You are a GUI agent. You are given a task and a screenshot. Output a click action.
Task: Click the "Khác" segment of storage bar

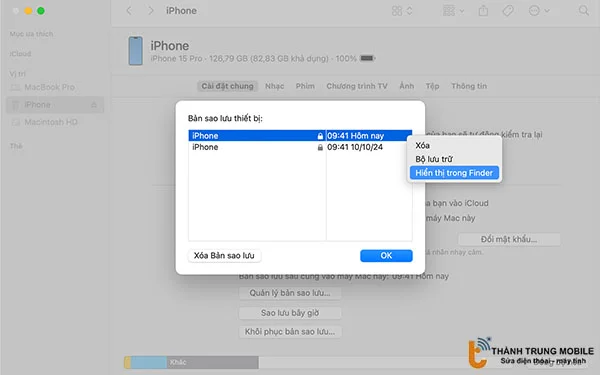click(x=213, y=362)
